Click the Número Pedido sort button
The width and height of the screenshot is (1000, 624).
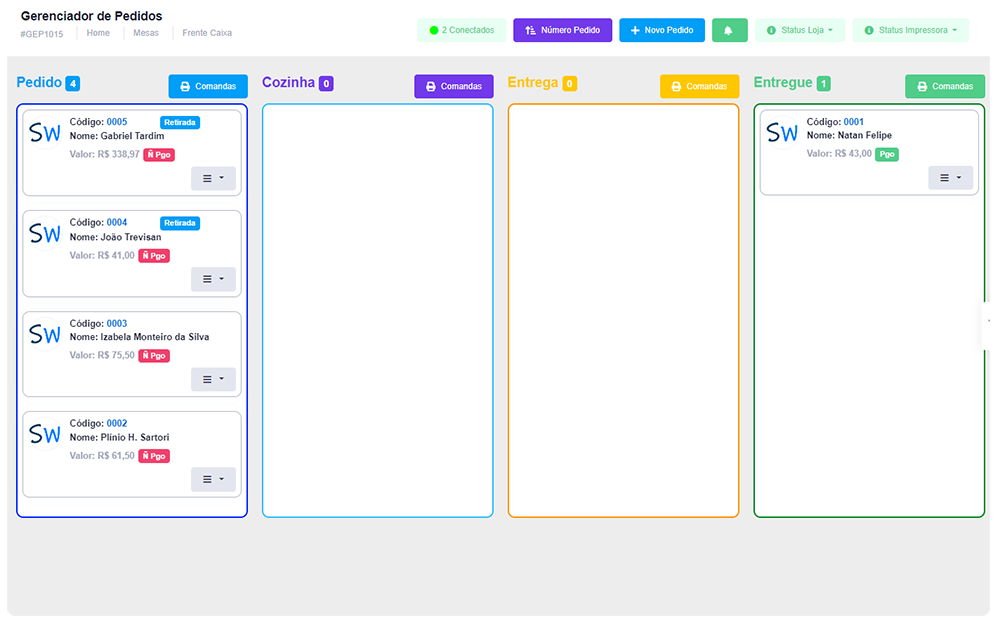(562, 30)
